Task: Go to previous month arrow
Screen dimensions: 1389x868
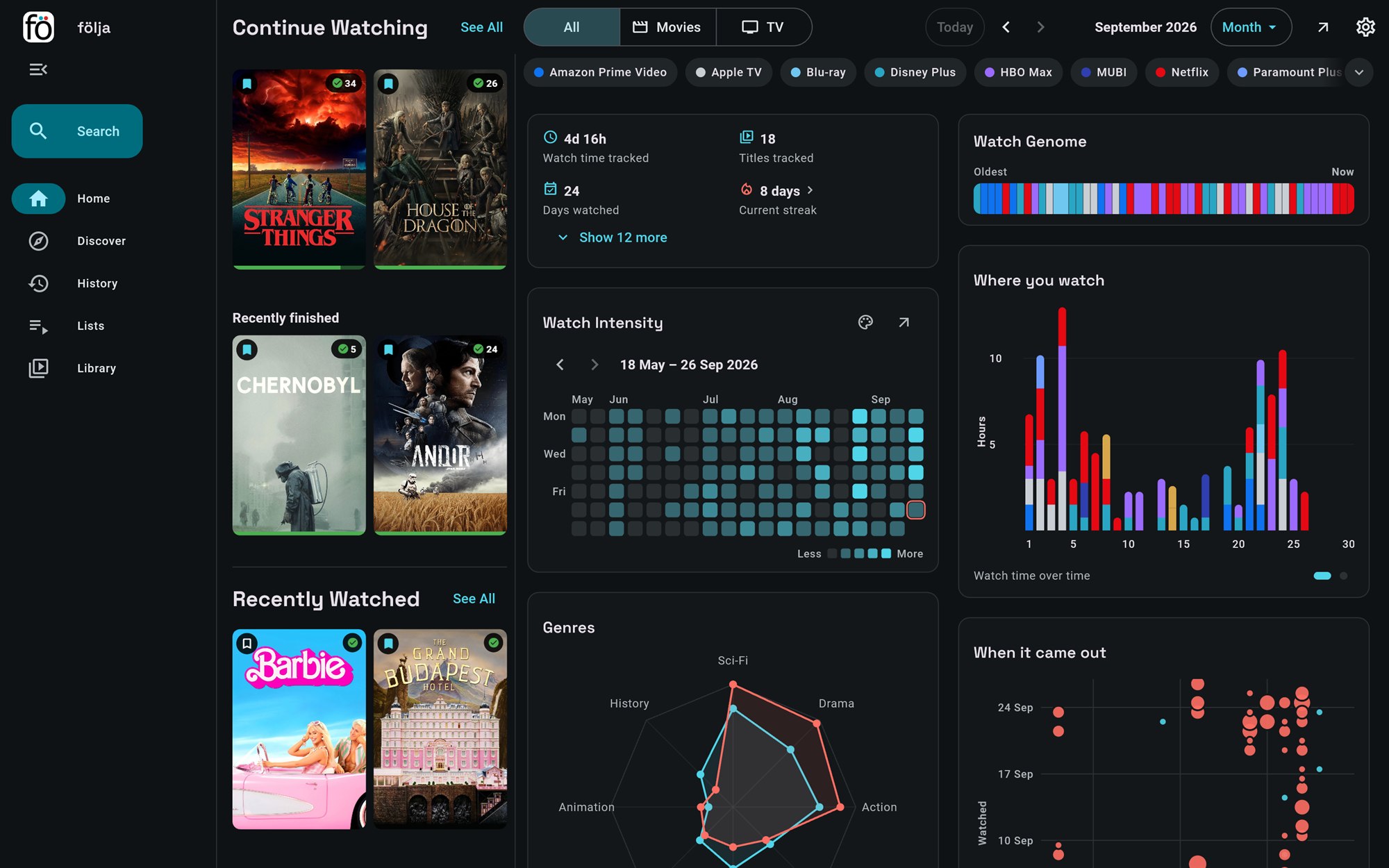Action: (1006, 27)
